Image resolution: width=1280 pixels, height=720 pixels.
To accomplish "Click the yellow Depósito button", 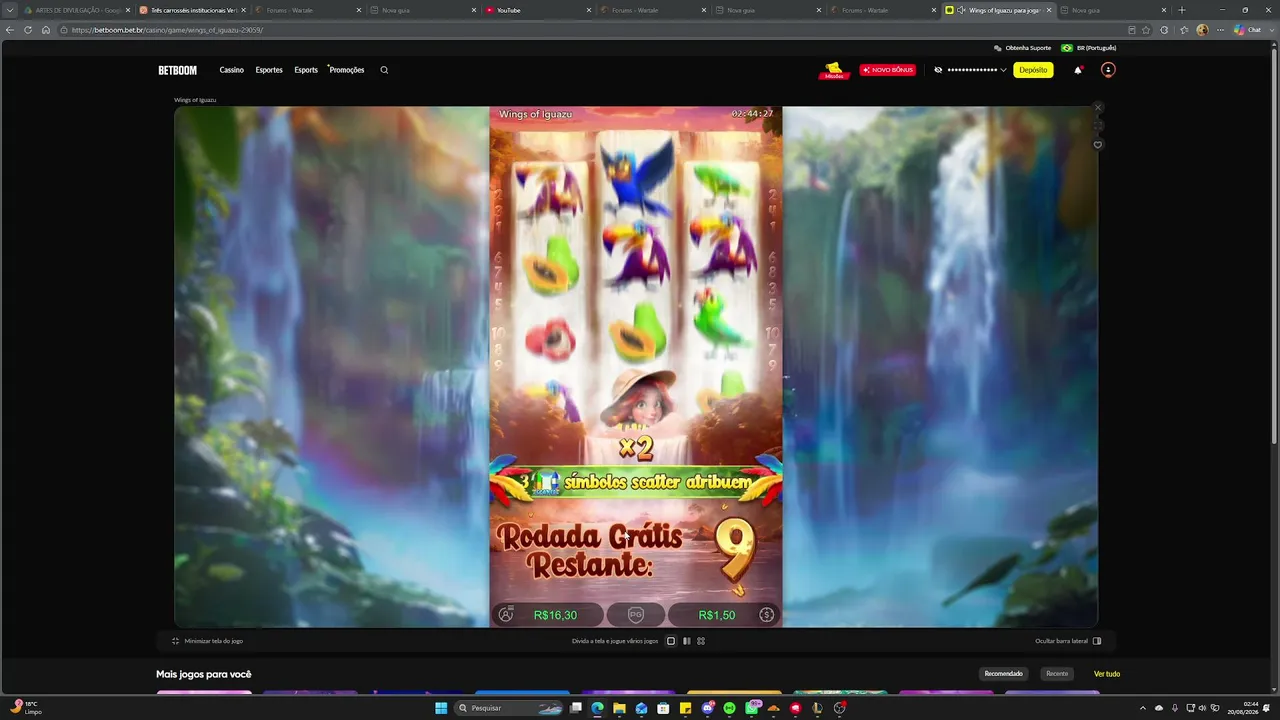I will 1033,70.
